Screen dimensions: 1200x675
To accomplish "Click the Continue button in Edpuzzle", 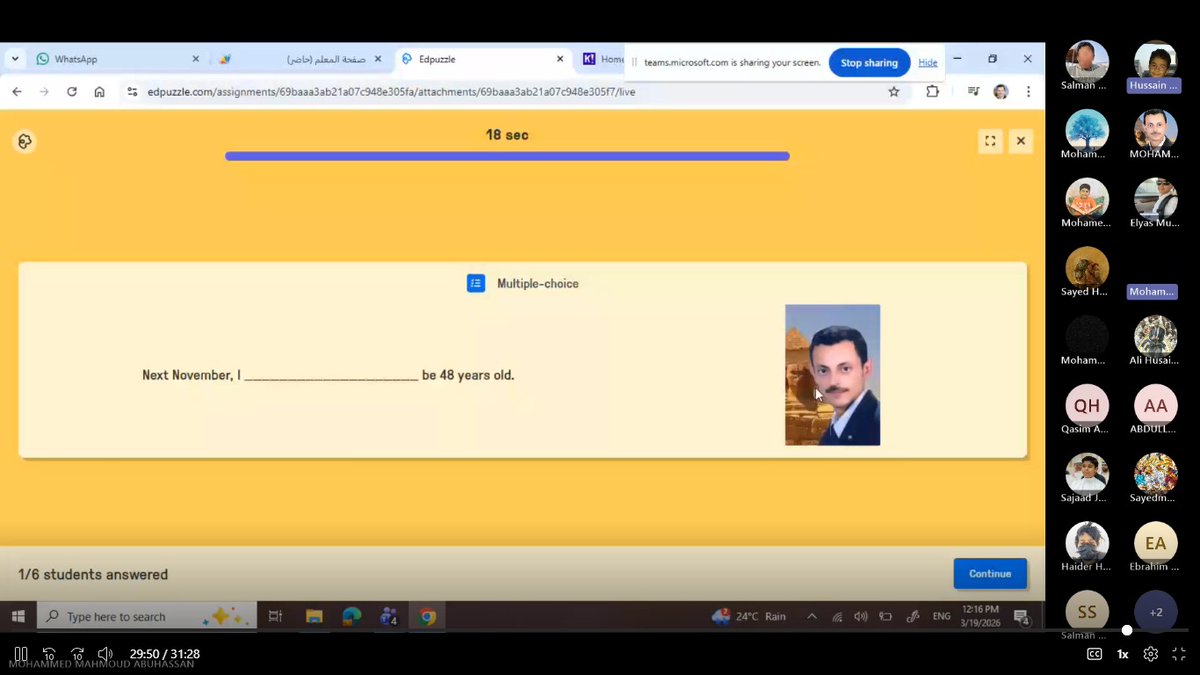I will 990,573.
